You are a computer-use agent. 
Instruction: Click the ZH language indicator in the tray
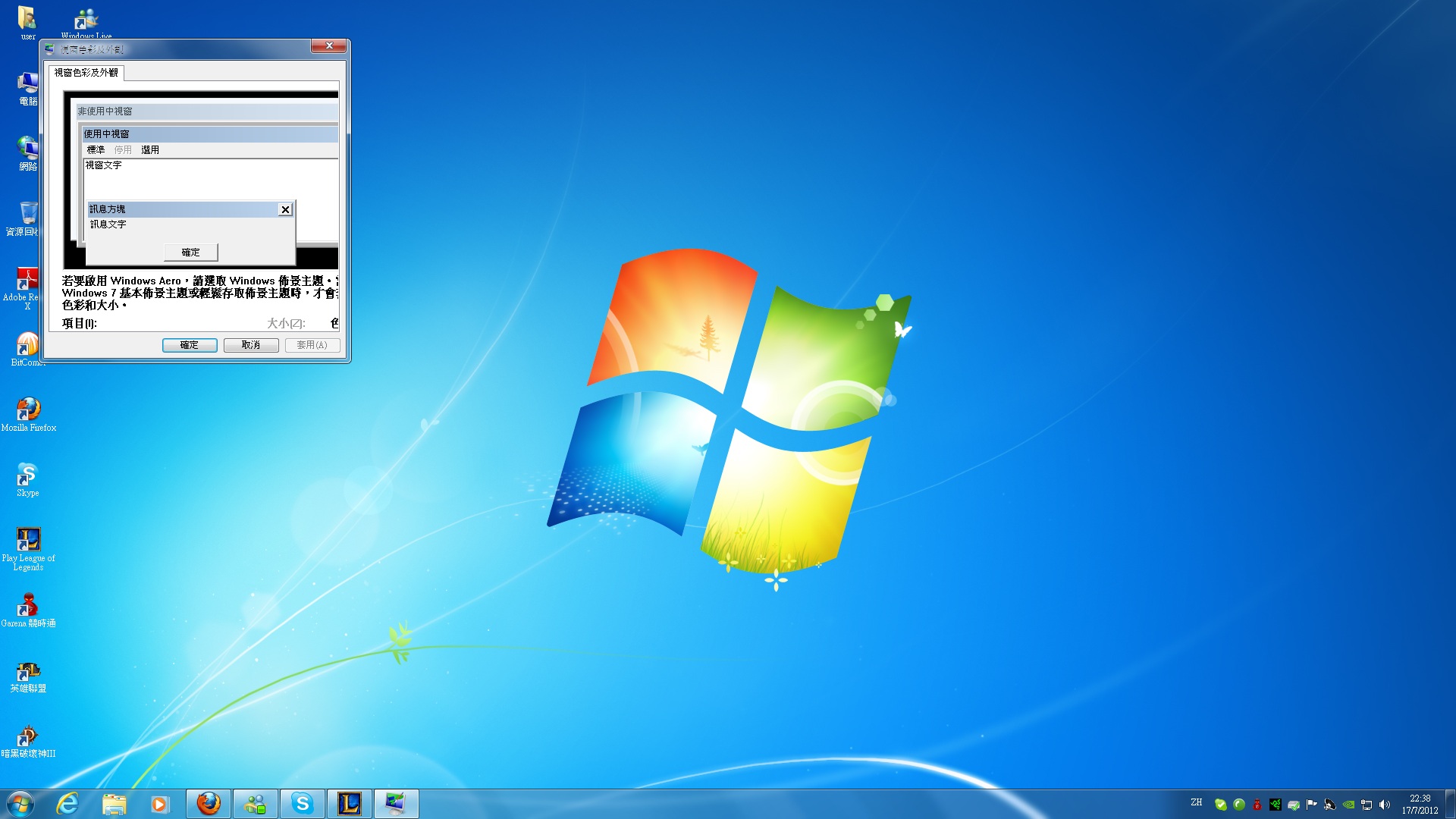point(1196,802)
